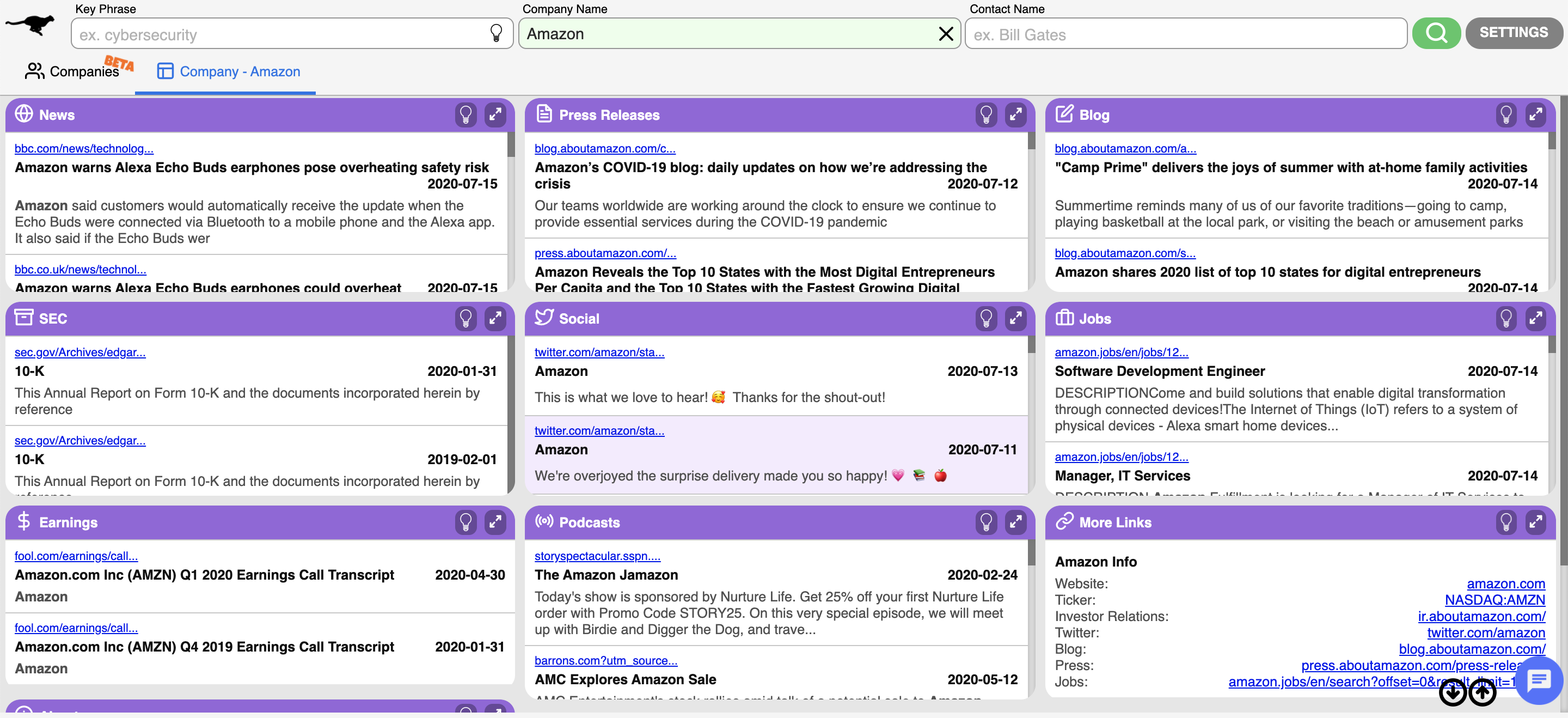
Task: Click the lightbulb icon in Key Phrase field
Action: pyautogui.click(x=496, y=33)
